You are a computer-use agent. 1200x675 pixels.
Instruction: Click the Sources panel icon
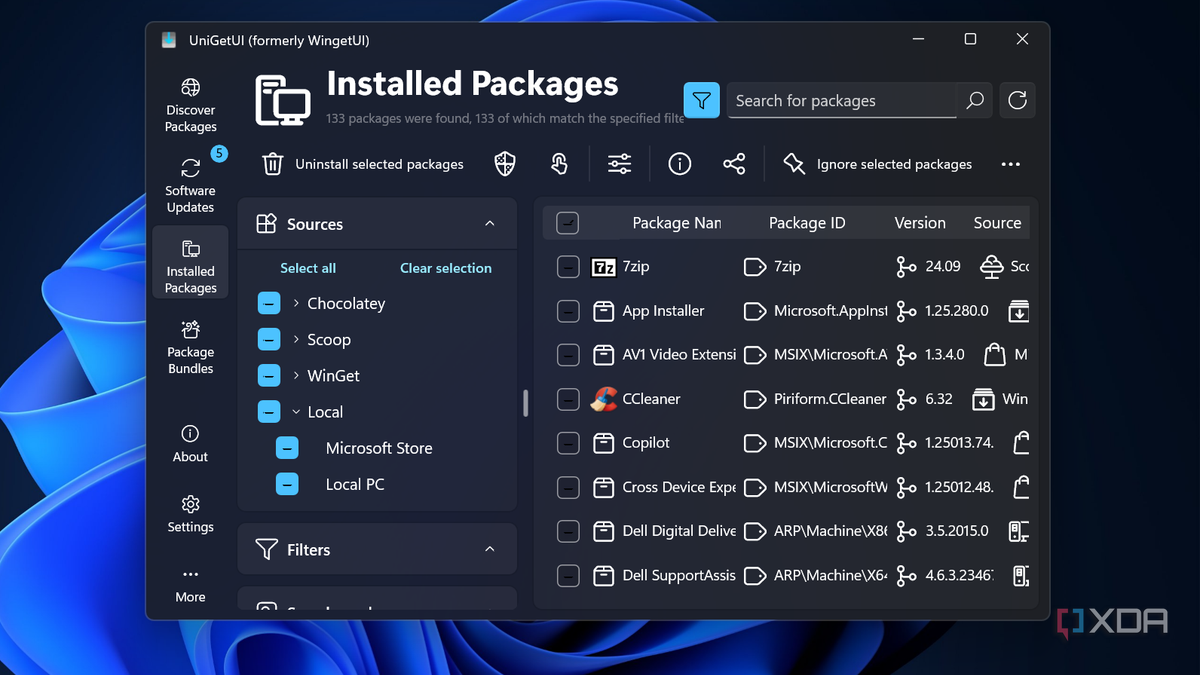(266, 223)
